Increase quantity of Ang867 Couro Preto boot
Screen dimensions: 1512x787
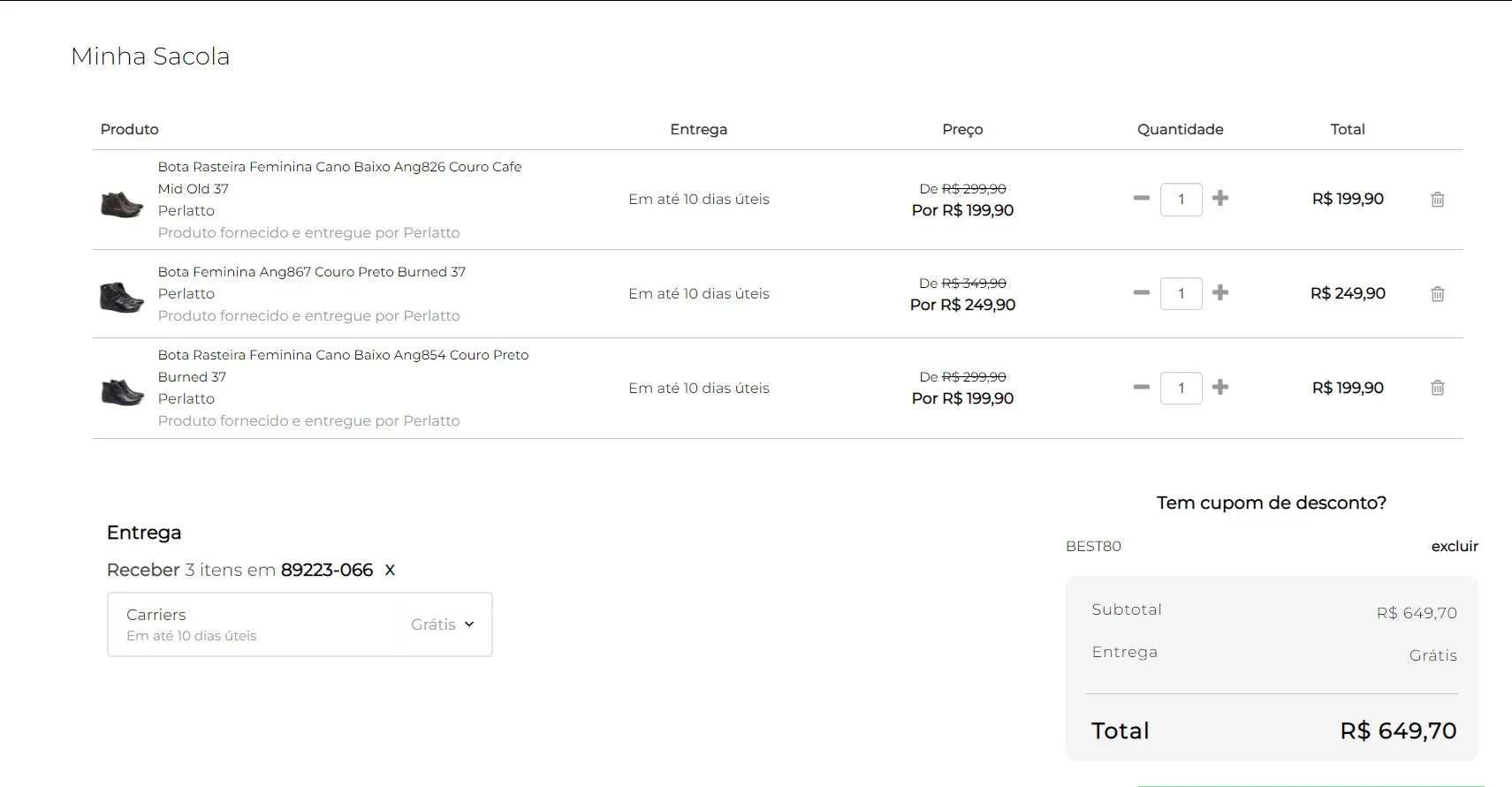[1220, 293]
